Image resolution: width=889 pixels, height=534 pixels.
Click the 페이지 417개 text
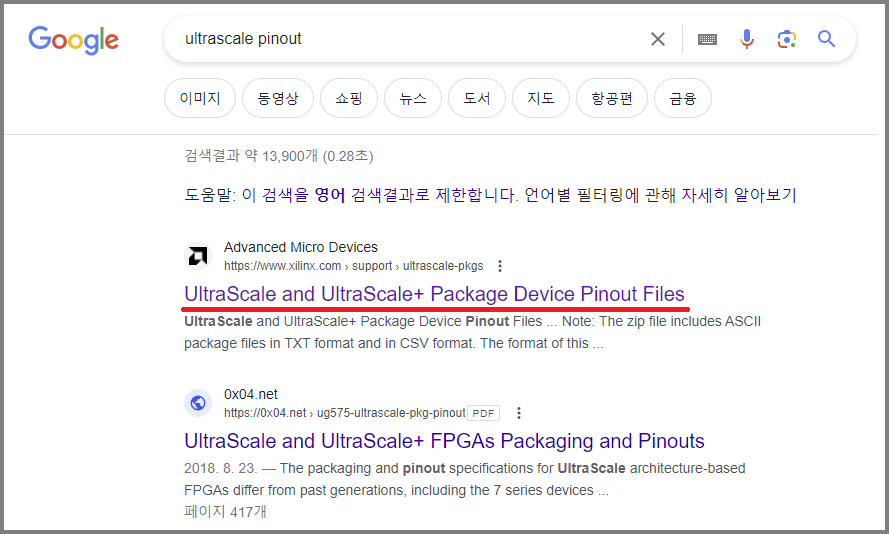click(x=225, y=512)
